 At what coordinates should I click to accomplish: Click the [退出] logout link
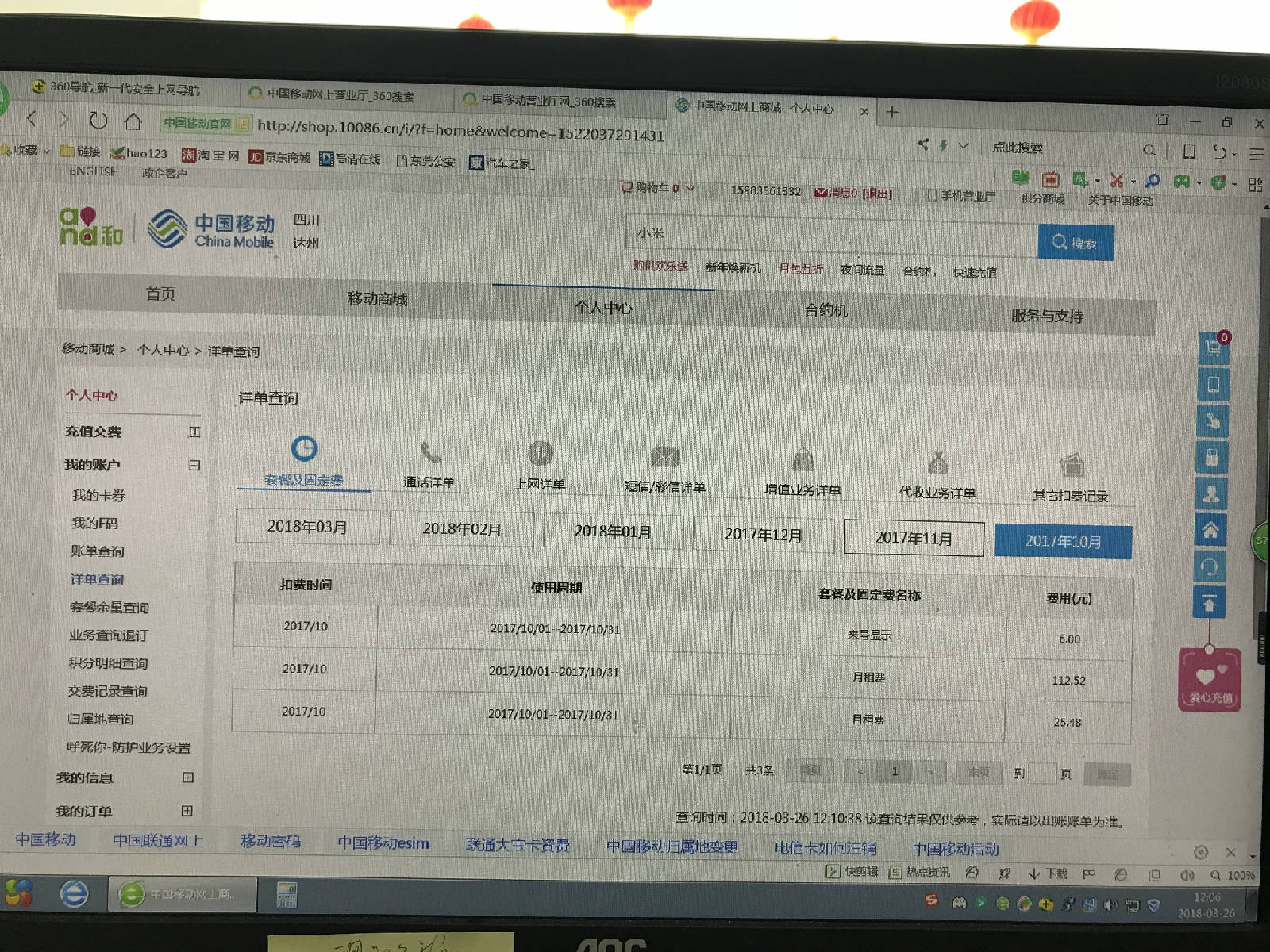(877, 193)
